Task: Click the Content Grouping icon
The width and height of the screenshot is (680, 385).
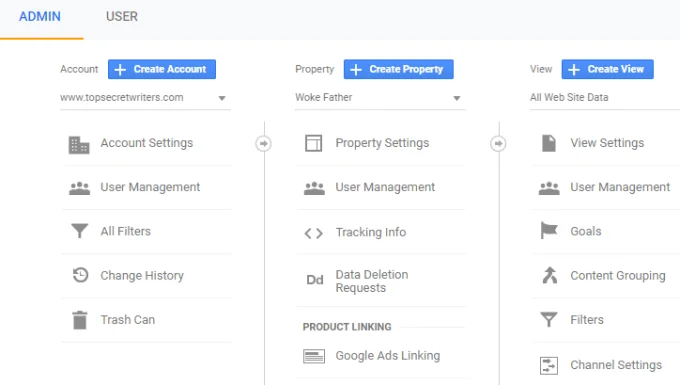Action: tap(549, 275)
